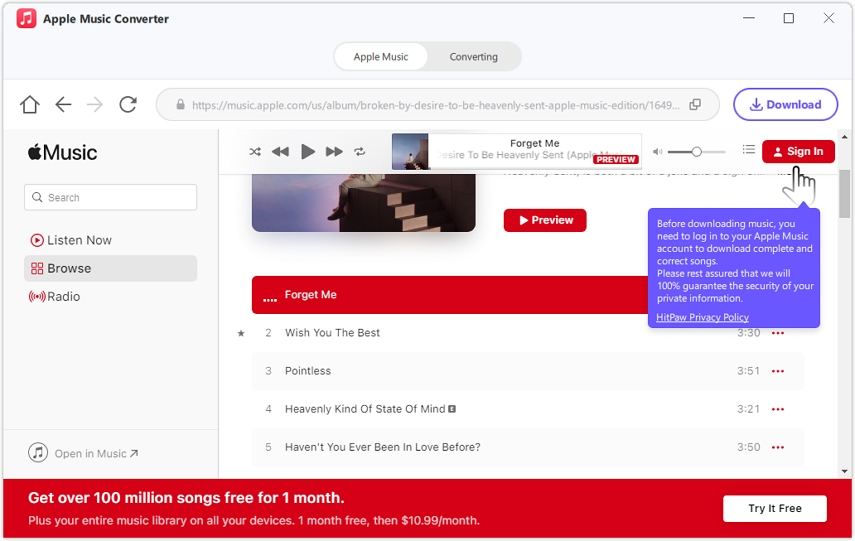Click the now playing album thumbnail
Screen dimensions: 855x541
[x=410, y=152]
